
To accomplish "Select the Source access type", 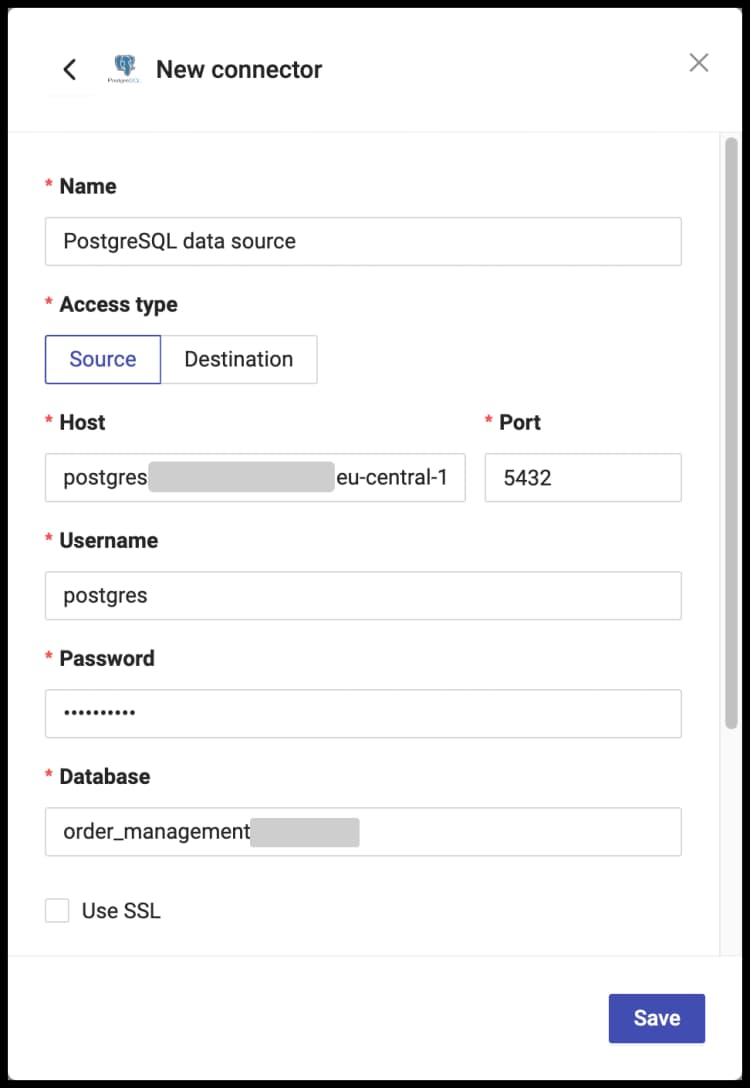I will (x=103, y=359).
